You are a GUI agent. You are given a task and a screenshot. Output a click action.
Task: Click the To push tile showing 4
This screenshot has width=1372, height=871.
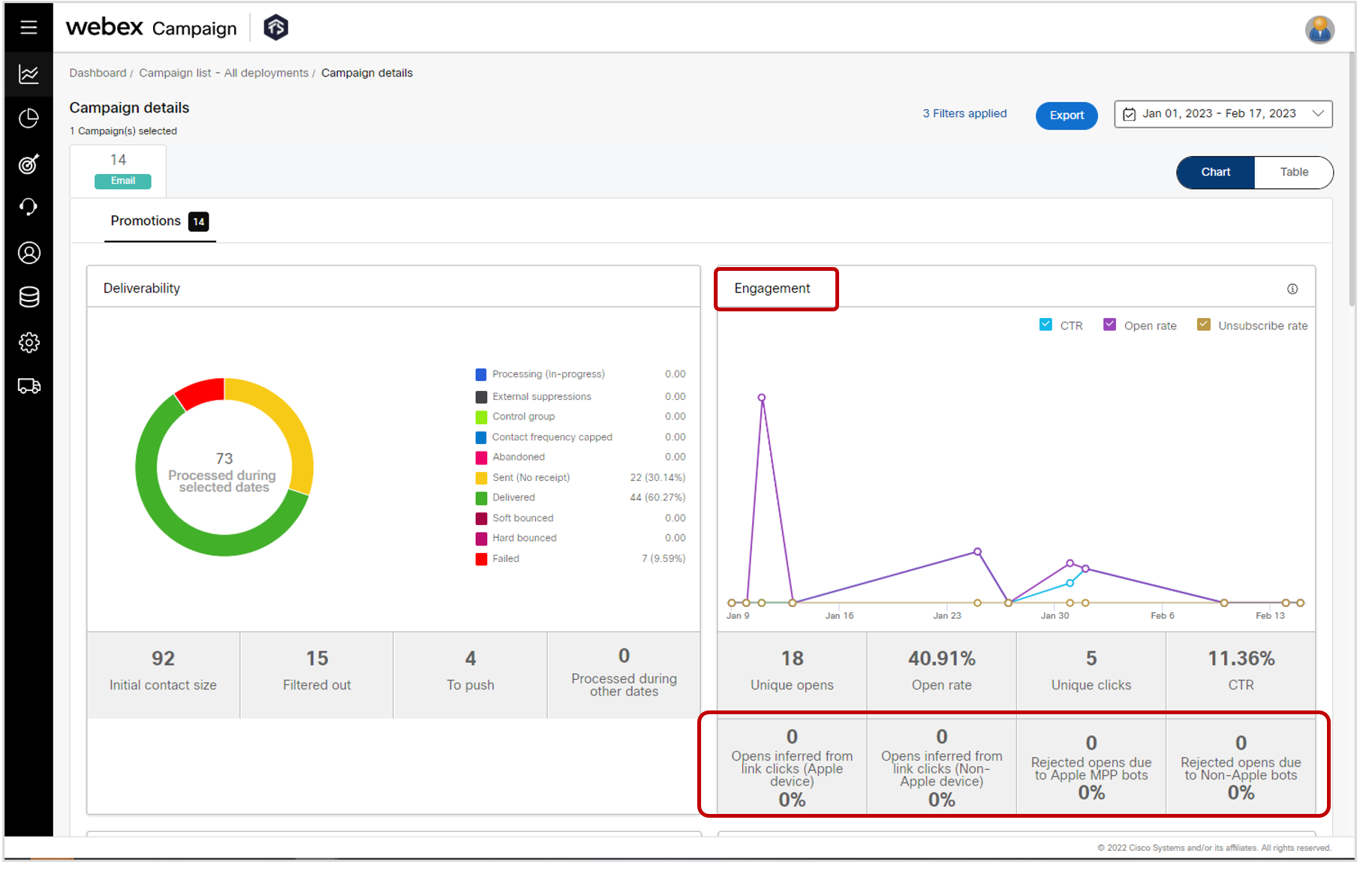tap(471, 674)
